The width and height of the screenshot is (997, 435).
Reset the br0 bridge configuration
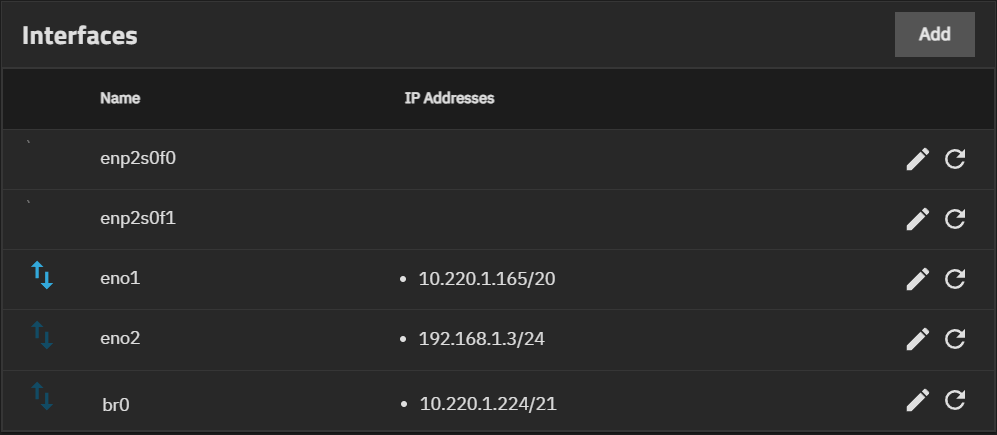955,401
